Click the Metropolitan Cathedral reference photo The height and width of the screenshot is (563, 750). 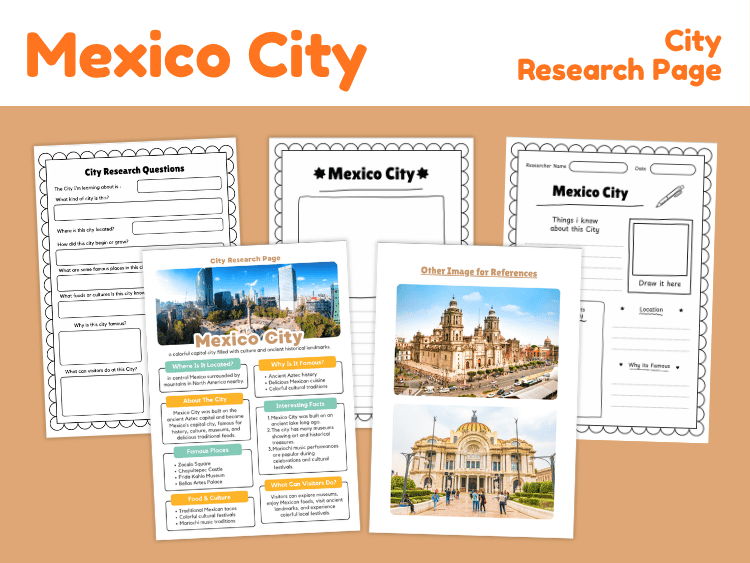[x=477, y=342]
